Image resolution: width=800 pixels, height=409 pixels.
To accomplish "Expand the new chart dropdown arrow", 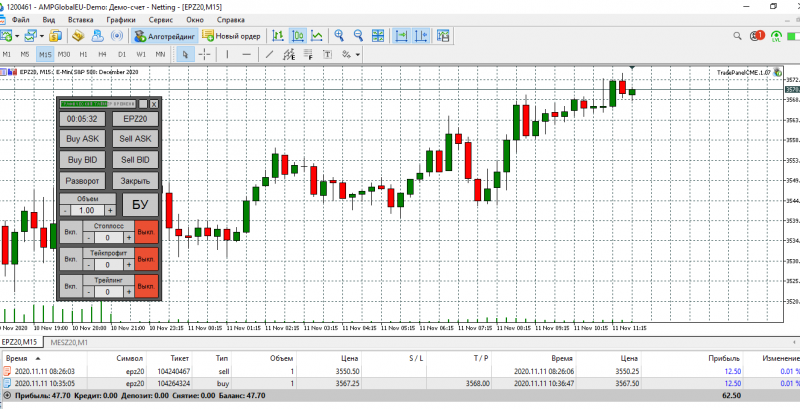I will point(18,36).
